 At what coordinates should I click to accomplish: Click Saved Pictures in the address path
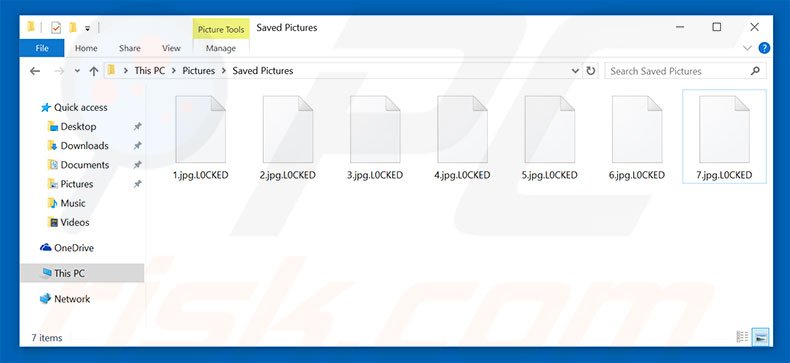tap(262, 71)
